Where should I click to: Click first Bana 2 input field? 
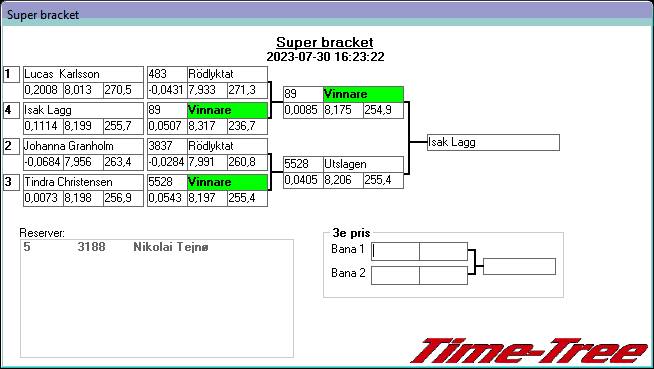pos(395,276)
